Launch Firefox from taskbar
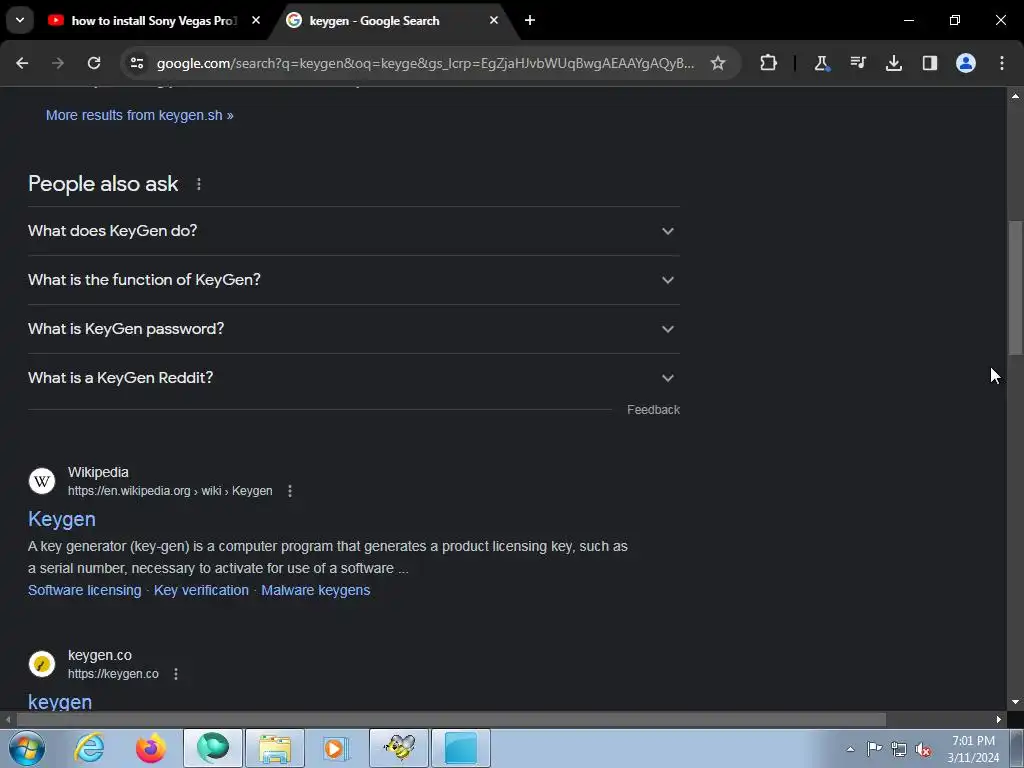This screenshot has width=1024, height=768. pyautogui.click(x=151, y=748)
